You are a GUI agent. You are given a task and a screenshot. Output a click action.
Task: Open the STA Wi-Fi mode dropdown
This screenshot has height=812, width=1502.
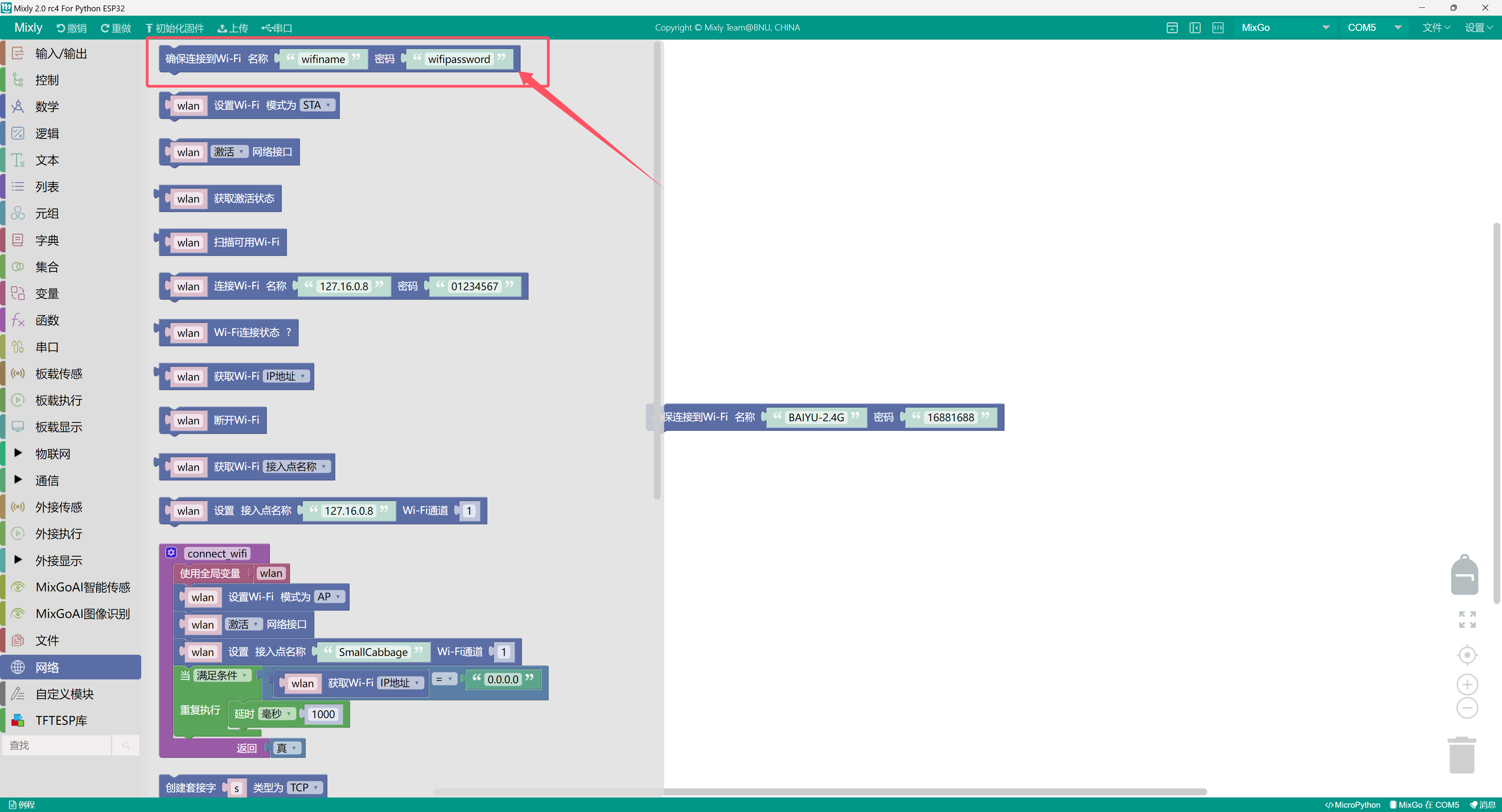click(317, 105)
